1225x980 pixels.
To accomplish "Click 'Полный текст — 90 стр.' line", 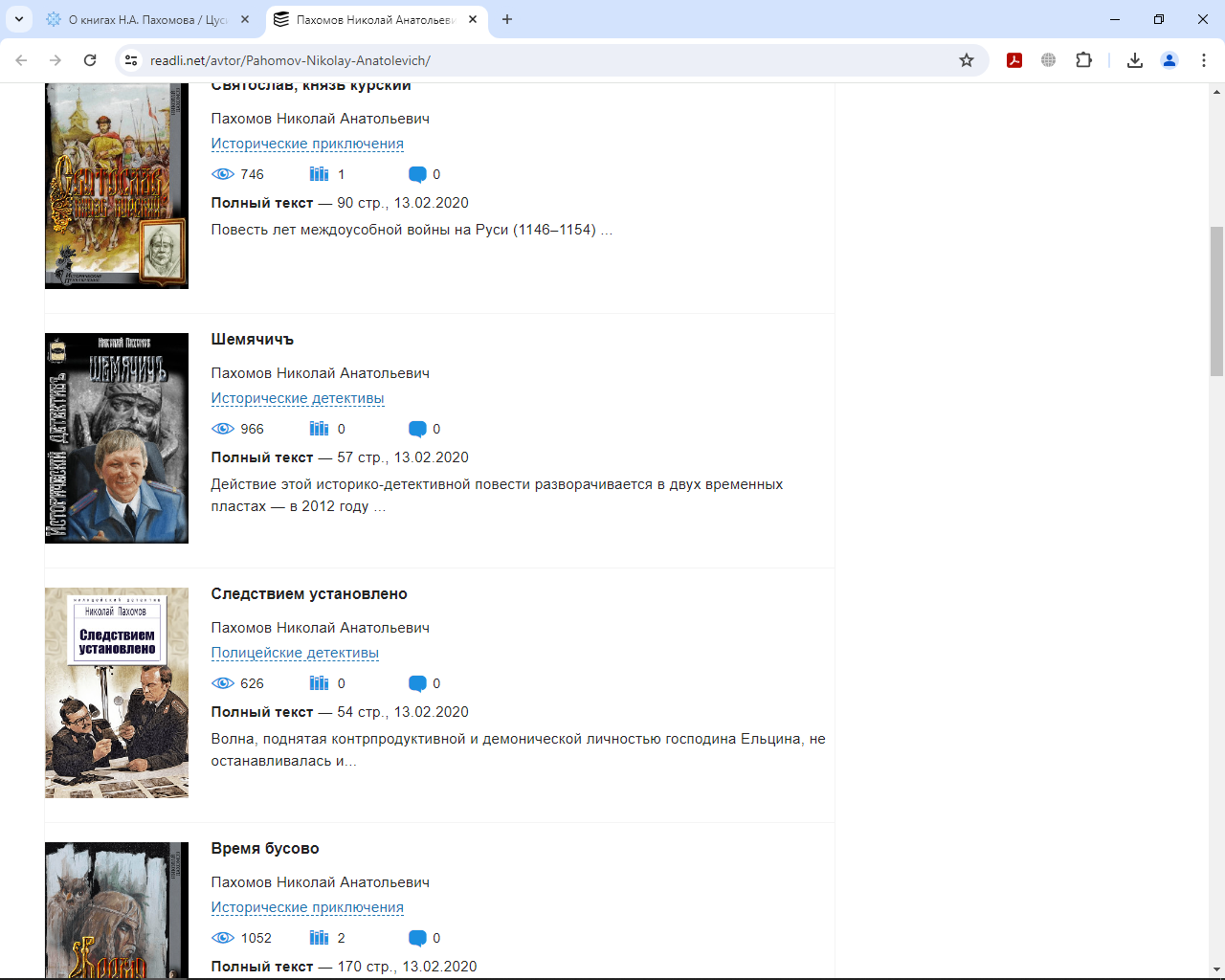I will pos(340,203).
